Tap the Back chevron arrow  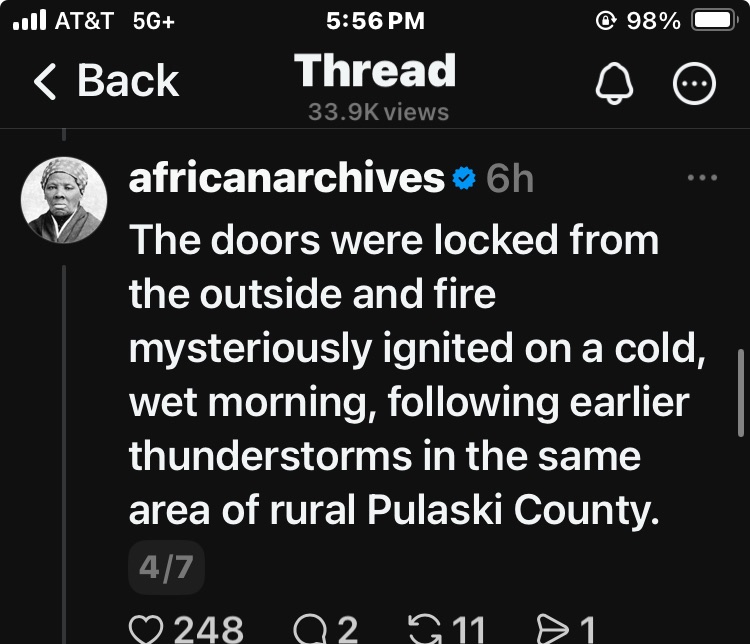click(x=45, y=82)
